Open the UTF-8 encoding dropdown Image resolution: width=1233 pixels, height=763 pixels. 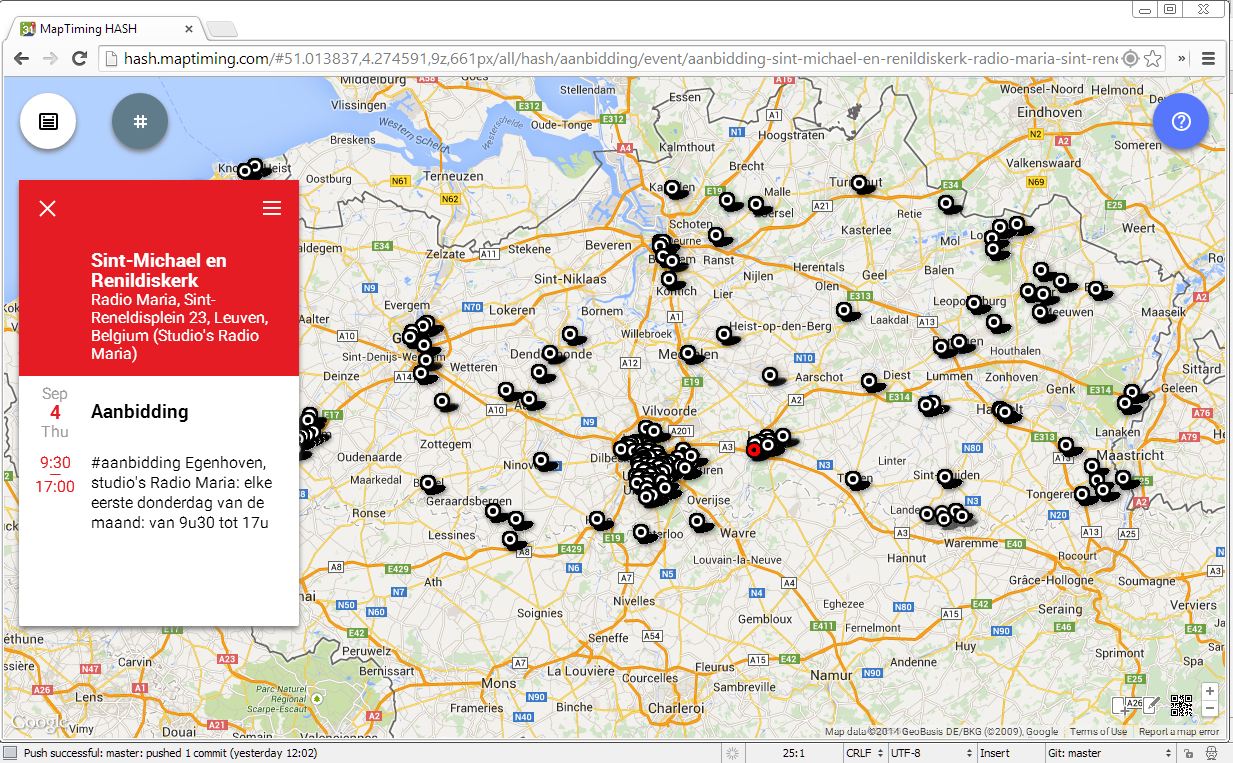click(932, 753)
